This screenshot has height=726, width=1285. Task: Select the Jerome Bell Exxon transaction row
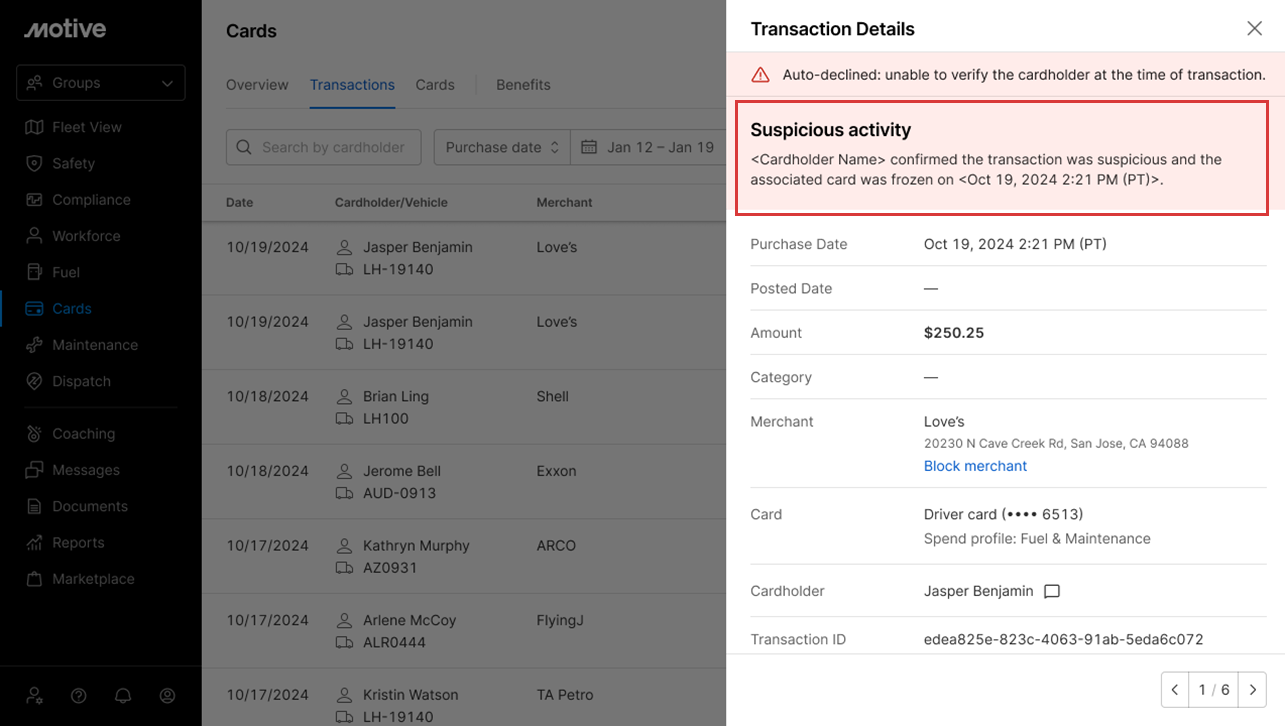464,482
